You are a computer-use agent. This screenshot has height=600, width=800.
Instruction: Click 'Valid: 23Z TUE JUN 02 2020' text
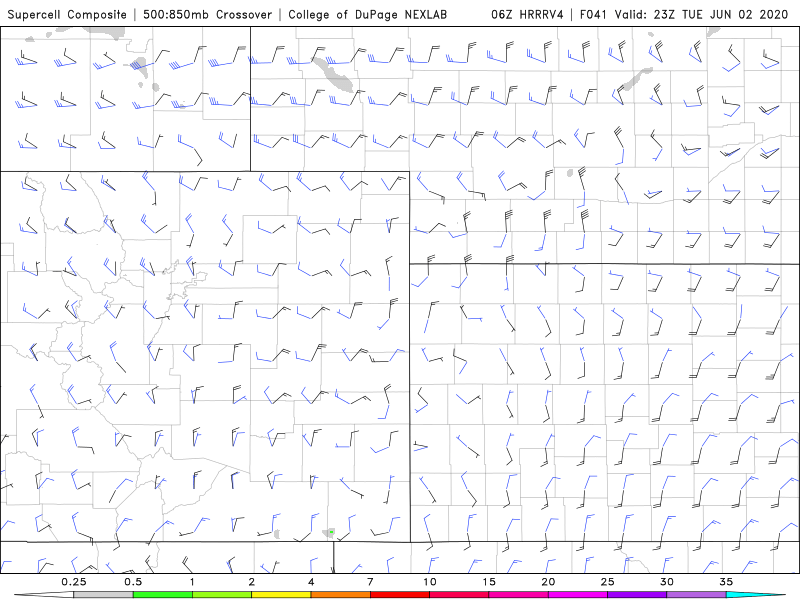click(x=702, y=14)
